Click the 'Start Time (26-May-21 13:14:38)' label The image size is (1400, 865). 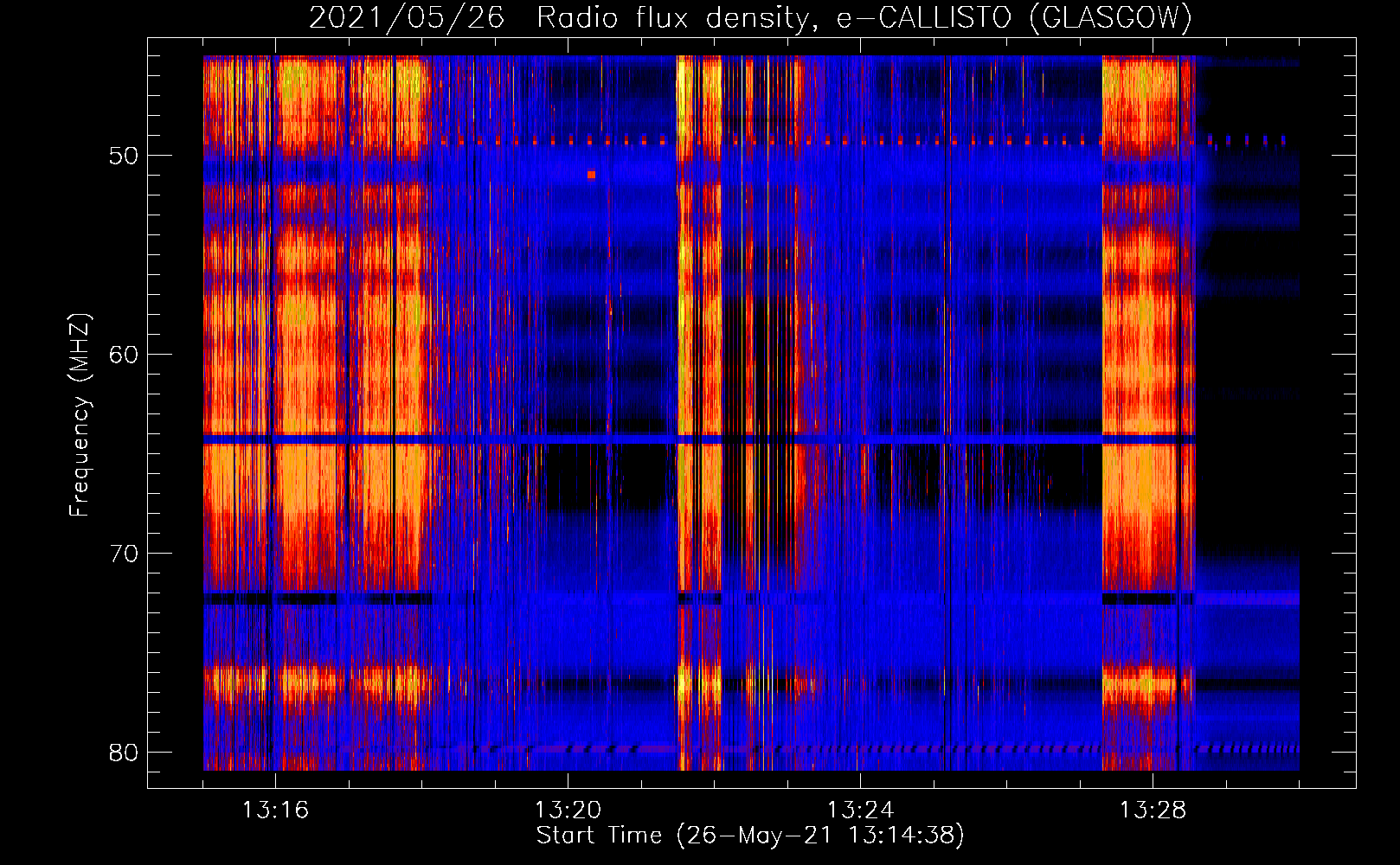(750, 836)
